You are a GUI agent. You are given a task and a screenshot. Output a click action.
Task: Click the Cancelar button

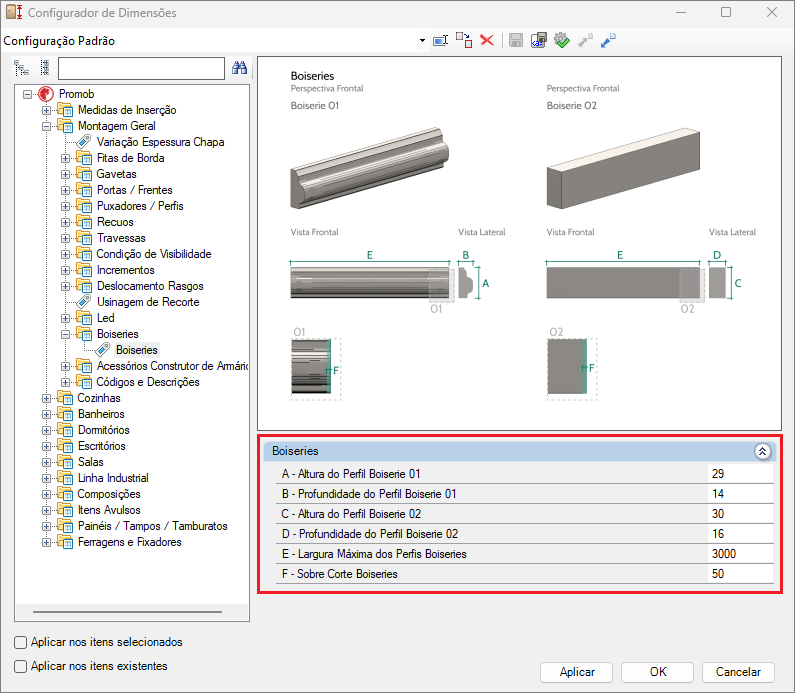click(x=738, y=672)
